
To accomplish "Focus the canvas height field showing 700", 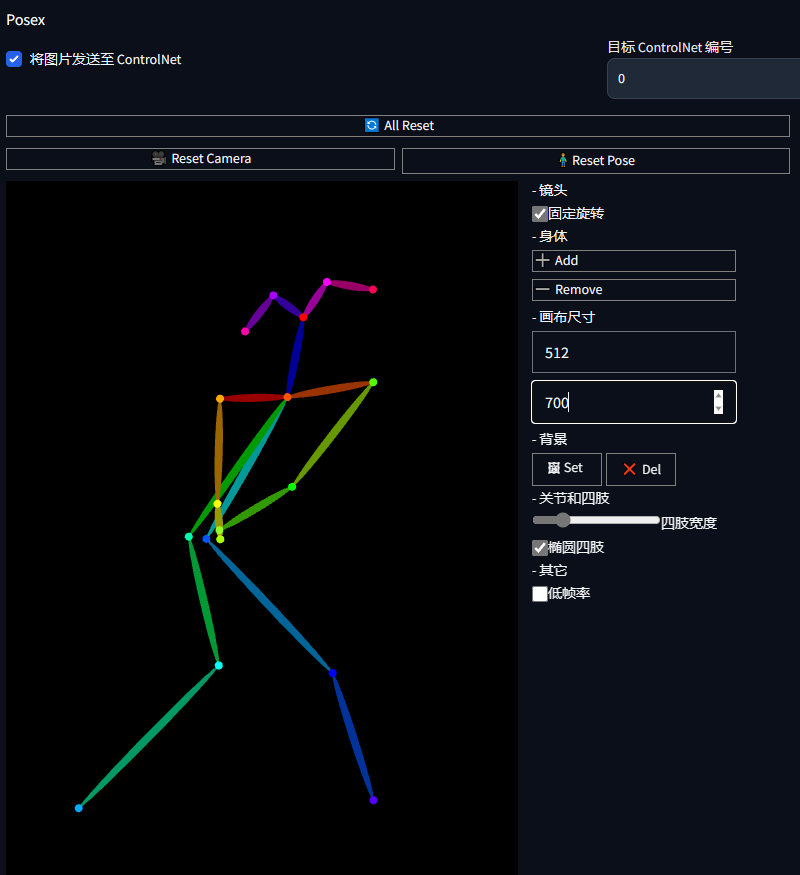I will [x=620, y=402].
